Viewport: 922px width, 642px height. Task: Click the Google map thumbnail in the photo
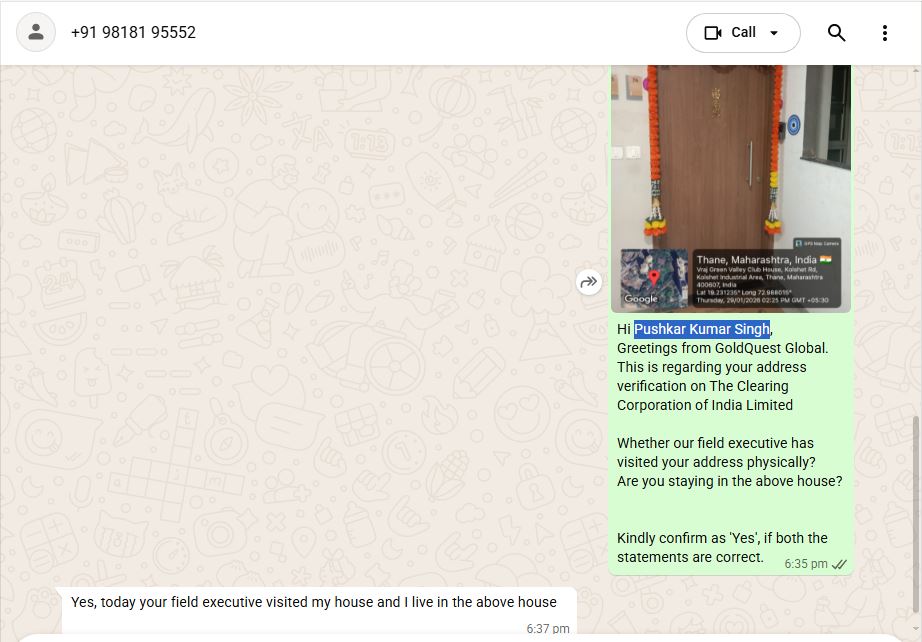pyautogui.click(x=654, y=279)
